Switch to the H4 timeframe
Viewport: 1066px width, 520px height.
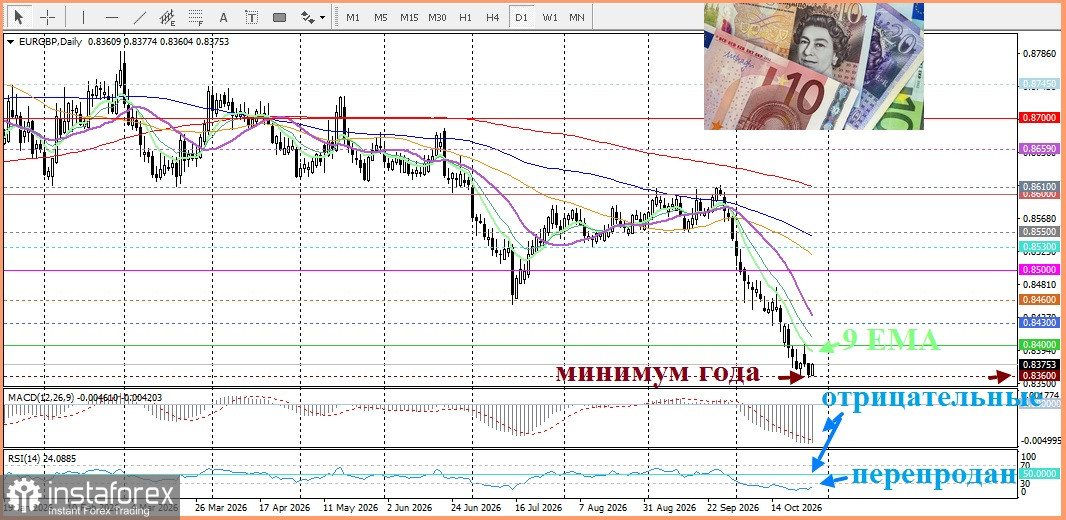[x=493, y=17]
